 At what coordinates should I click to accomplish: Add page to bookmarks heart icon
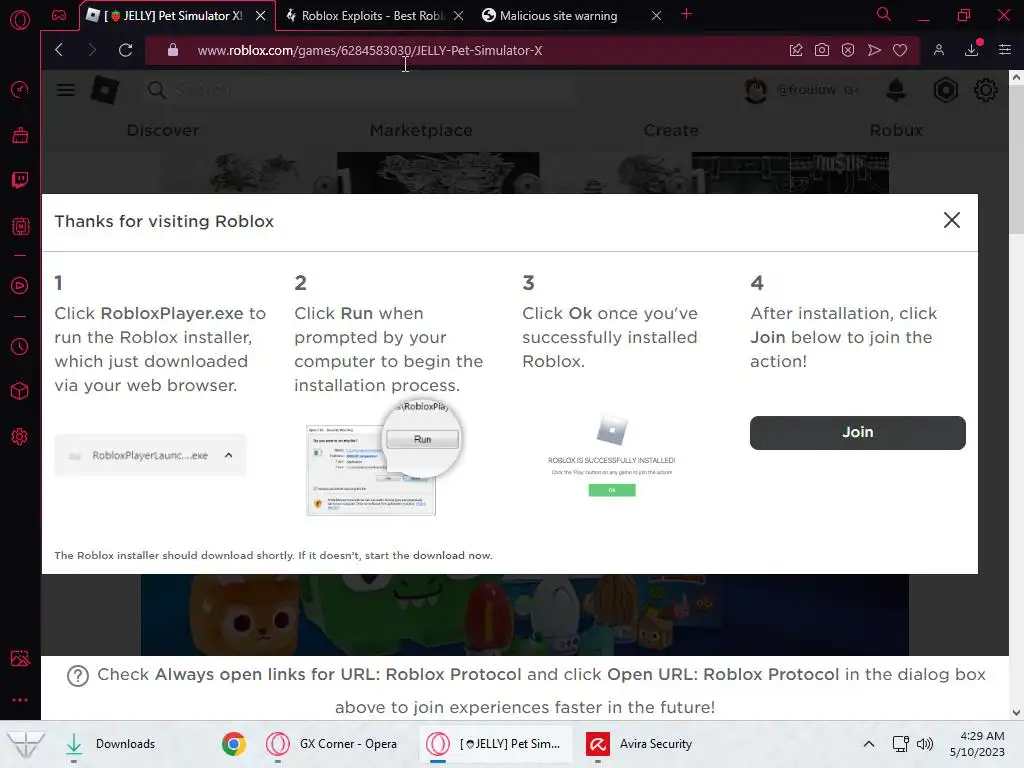click(x=900, y=50)
